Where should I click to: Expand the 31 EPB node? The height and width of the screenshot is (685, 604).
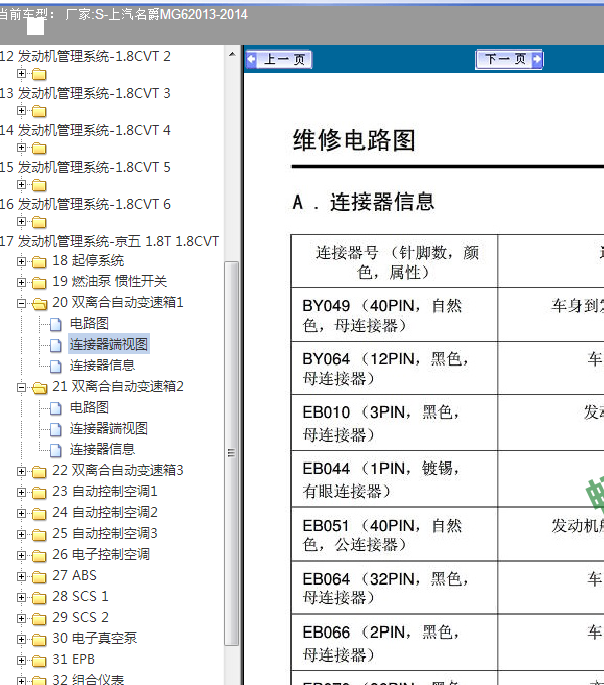point(21,660)
